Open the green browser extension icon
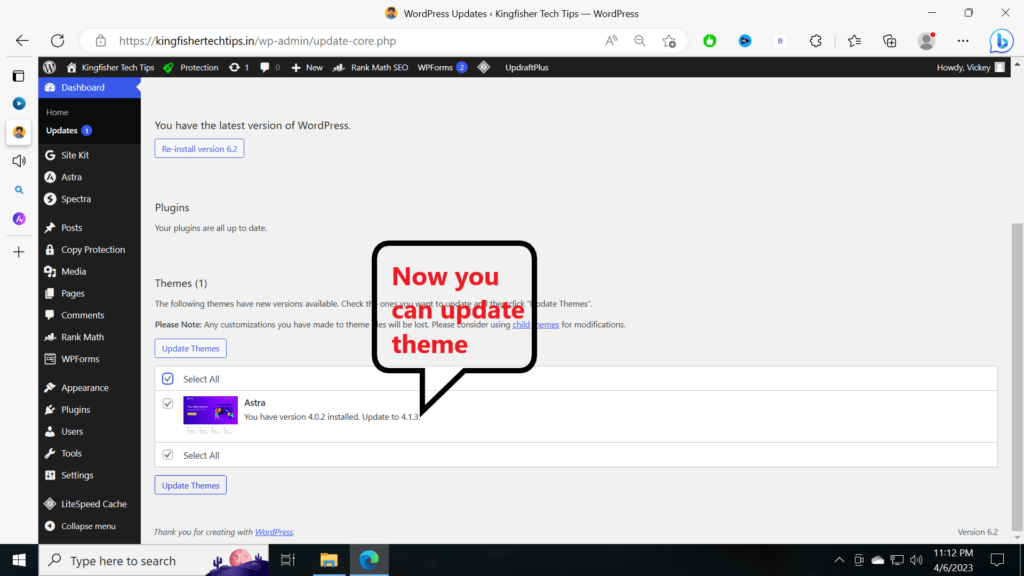The height and width of the screenshot is (576, 1024). pyautogui.click(x=710, y=40)
